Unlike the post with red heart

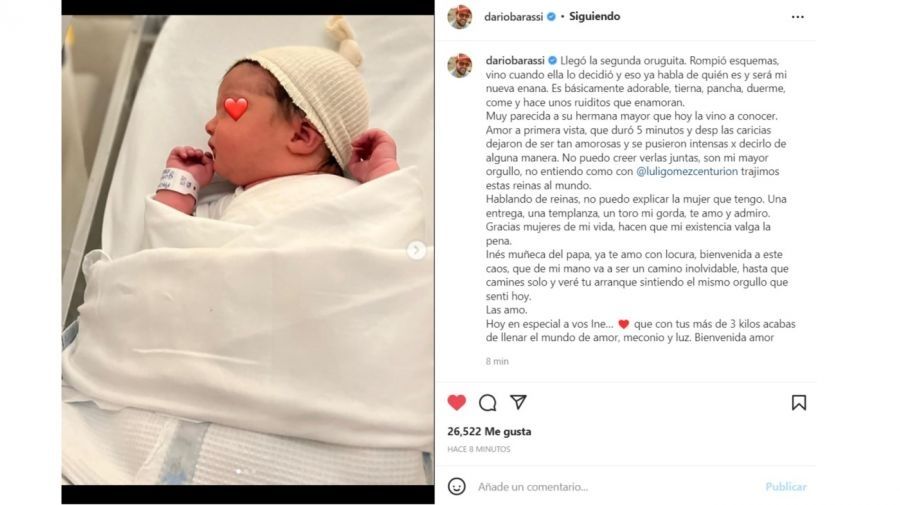tap(457, 402)
